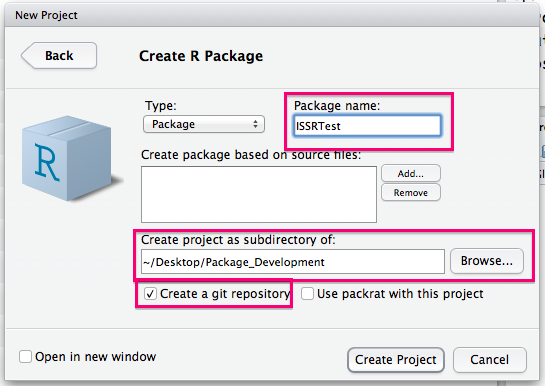Uncheck Create a git repository
This screenshot has width=545, height=386.
[x=150, y=294]
